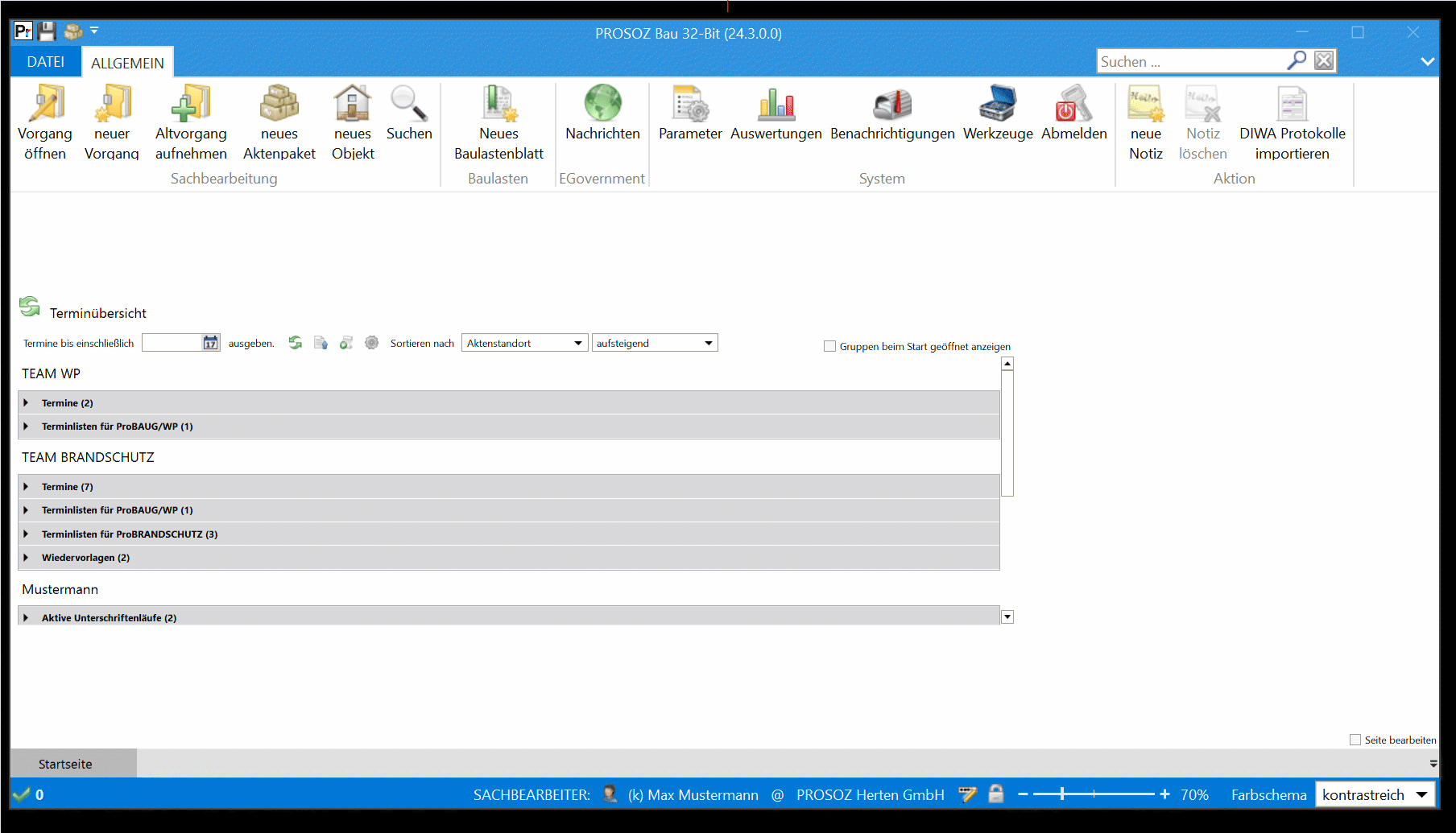Open Nachrichten globe icon
This screenshot has width=1456, height=833.
(602, 113)
